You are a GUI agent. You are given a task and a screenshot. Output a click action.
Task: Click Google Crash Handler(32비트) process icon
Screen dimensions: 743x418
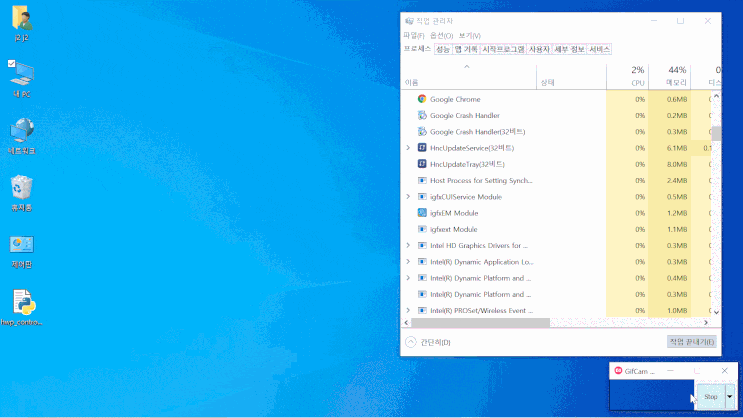pos(422,131)
